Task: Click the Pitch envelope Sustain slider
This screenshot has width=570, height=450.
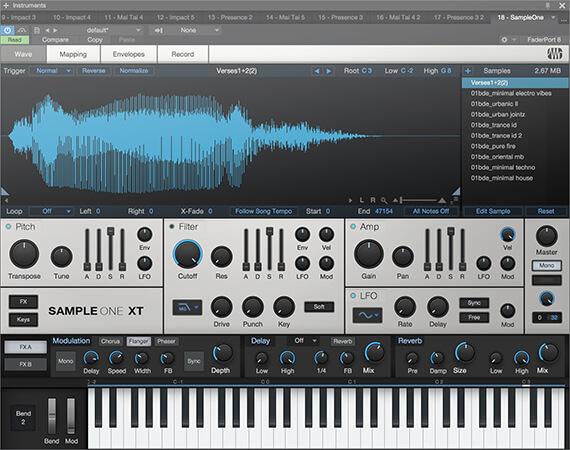Action: (111, 249)
